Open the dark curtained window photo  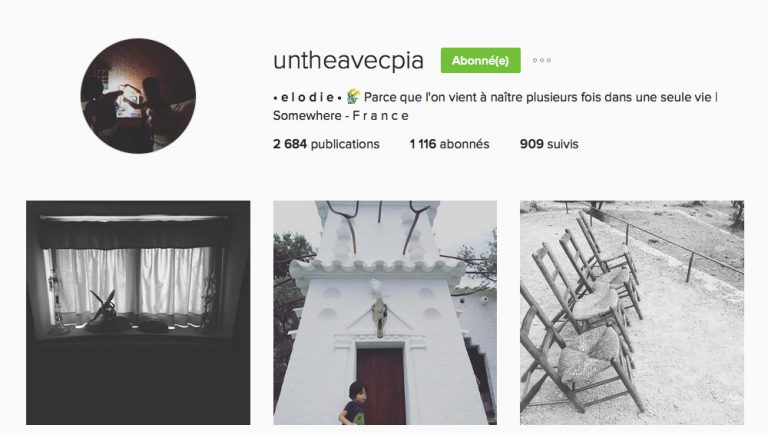point(138,313)
